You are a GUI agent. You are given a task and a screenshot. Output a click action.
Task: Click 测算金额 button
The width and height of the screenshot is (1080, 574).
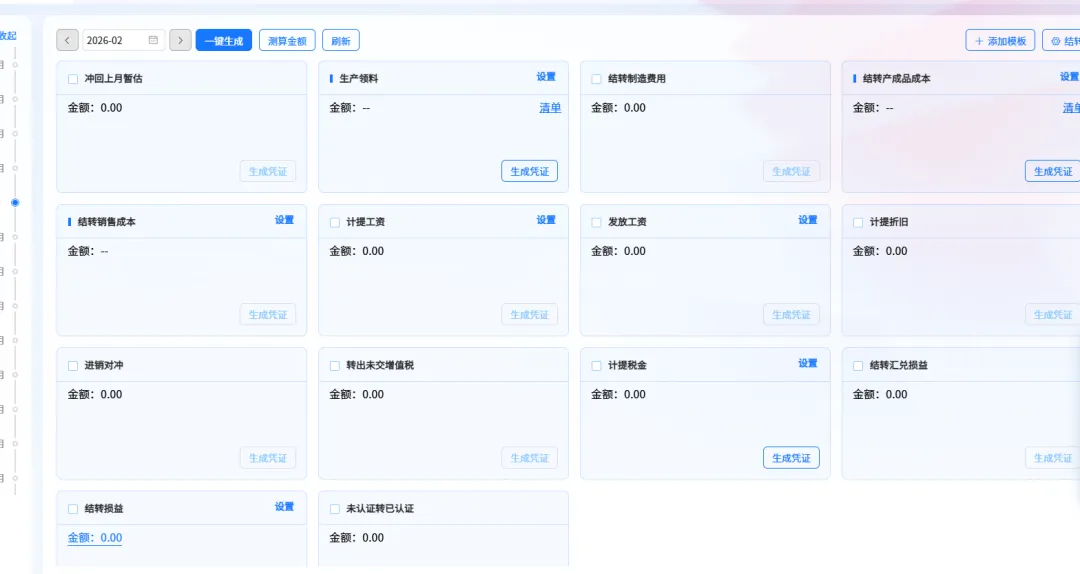(287, 41)
